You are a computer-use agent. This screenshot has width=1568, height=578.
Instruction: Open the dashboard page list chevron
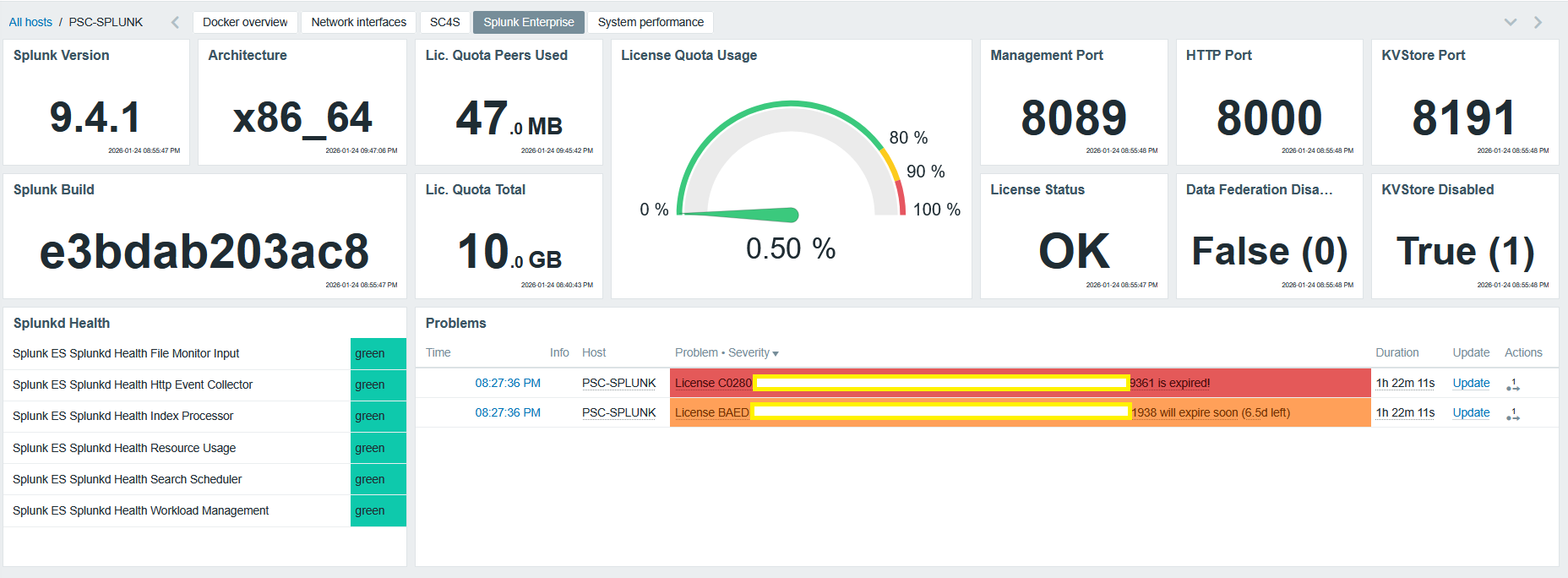[1511, 22]
